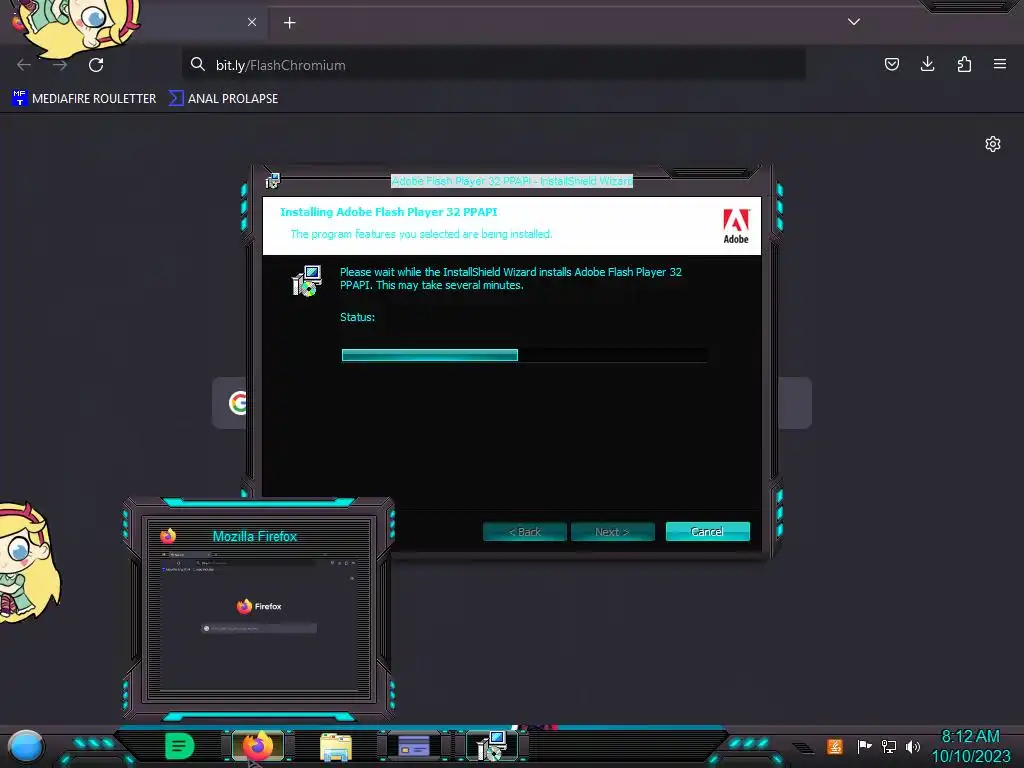This screenshot has width=1024, height=768.
Task: Click the 'Status:' label
Action: tap(357, 317)
